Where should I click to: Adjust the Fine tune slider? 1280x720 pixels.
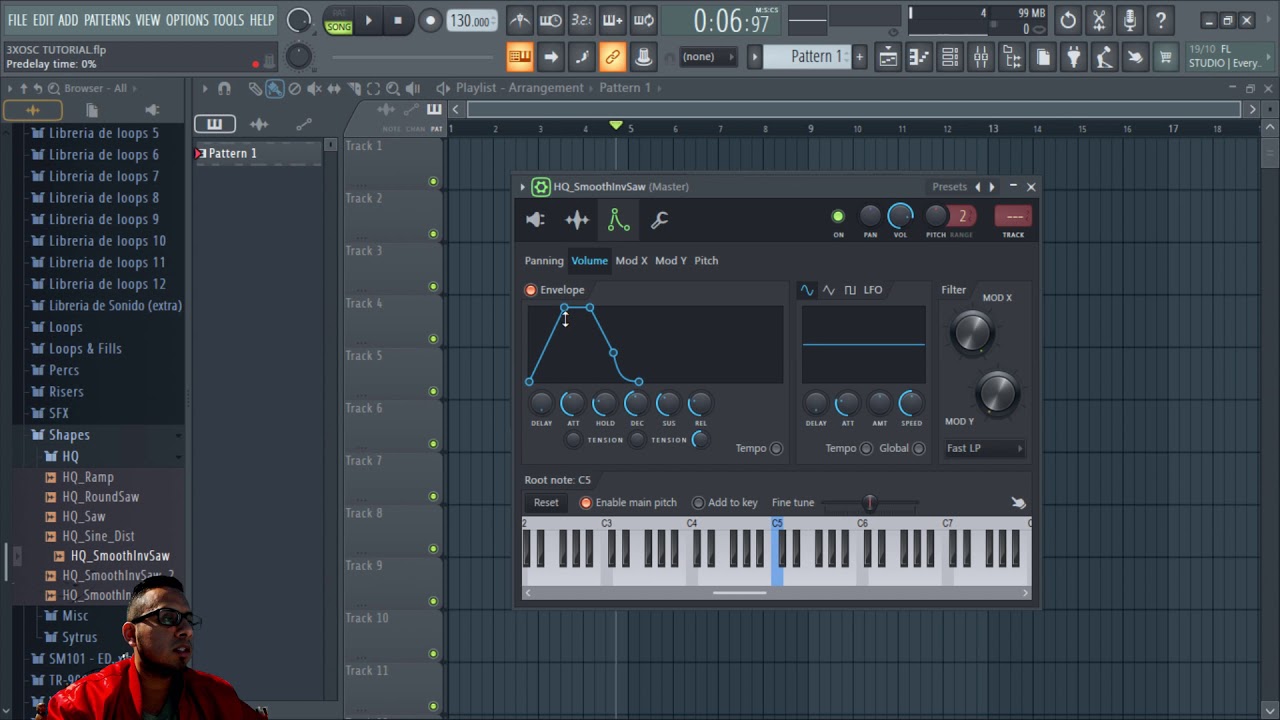(x=869, y=503)
